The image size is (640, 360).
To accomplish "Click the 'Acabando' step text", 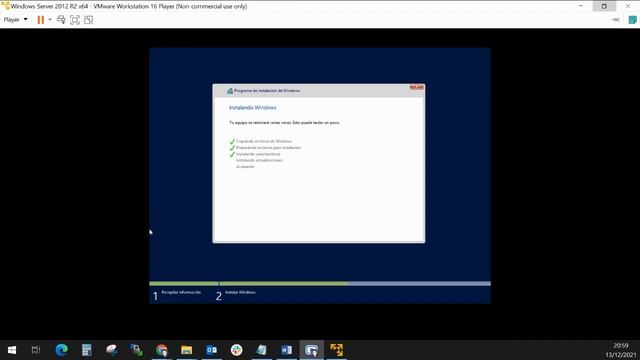I will [x=245, y=167].
